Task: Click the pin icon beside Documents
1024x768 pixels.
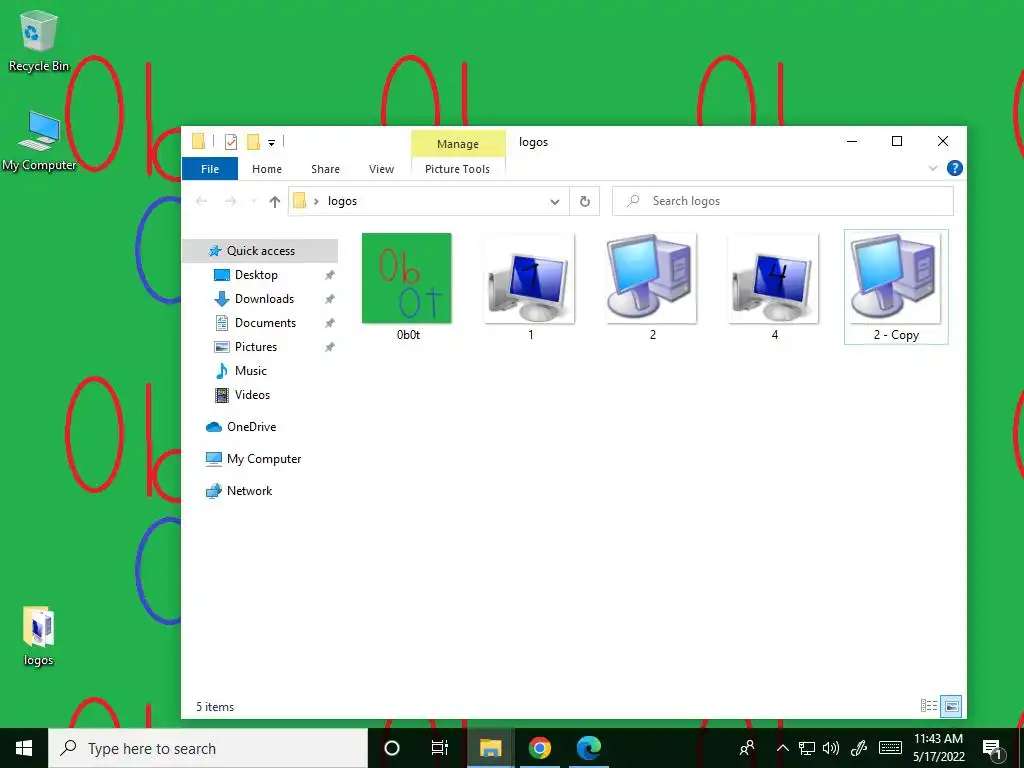Action: pyautogui.click(x=330, y=323)
